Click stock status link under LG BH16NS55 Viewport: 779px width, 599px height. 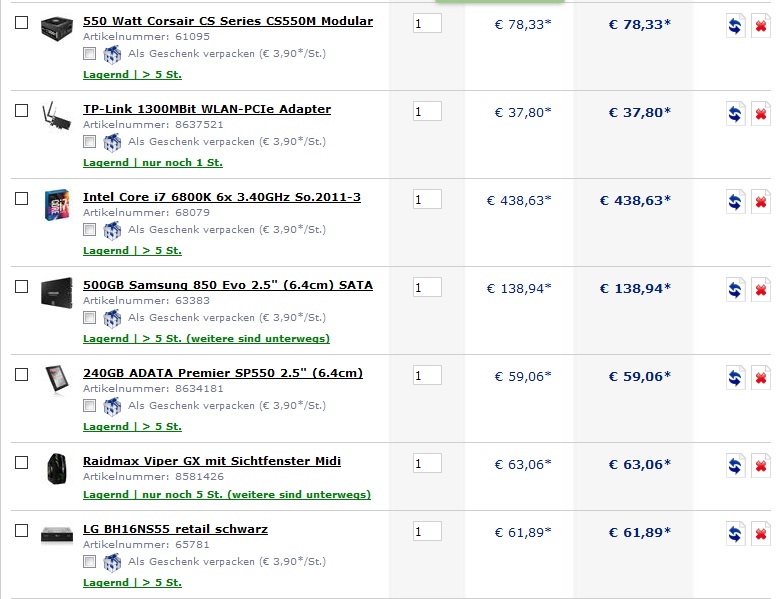(132, 582)
